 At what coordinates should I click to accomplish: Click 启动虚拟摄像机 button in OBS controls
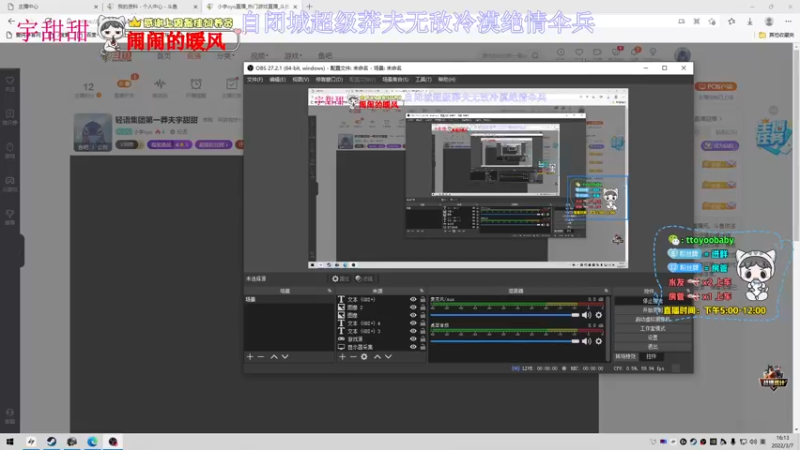click(653, 319)
